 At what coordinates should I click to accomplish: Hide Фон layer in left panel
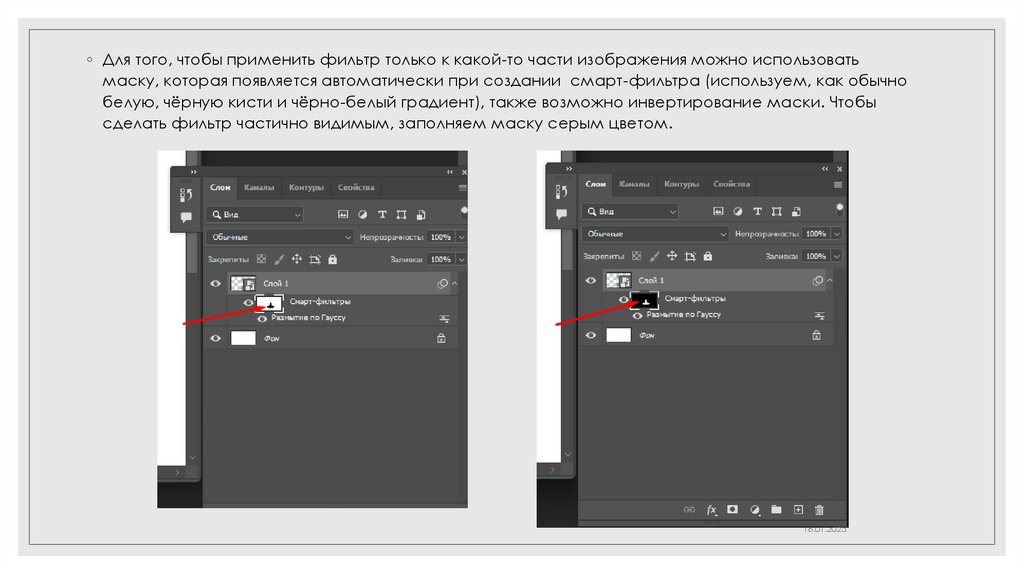[216, 338]
